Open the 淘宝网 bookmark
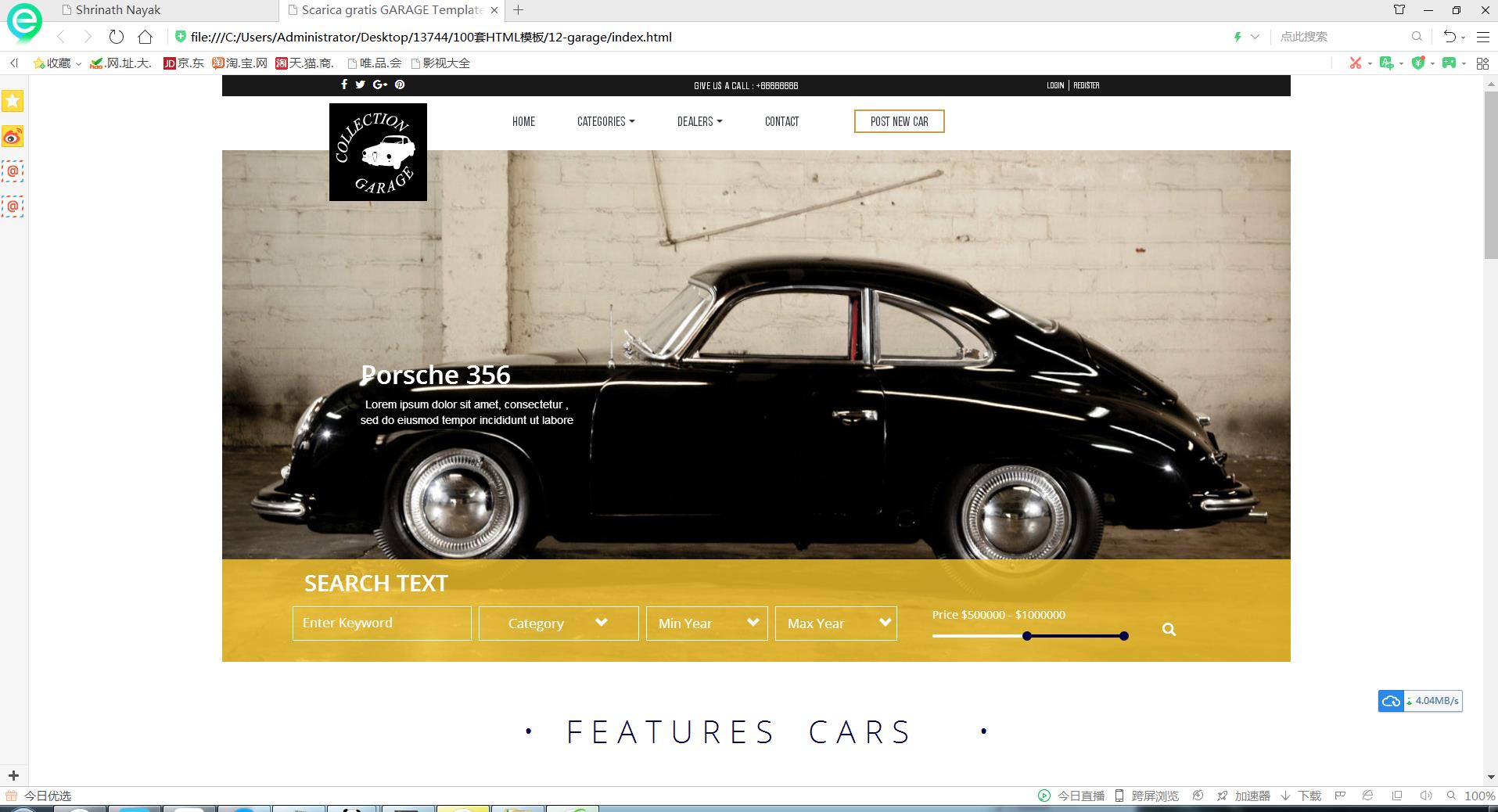 coord(240,63)
